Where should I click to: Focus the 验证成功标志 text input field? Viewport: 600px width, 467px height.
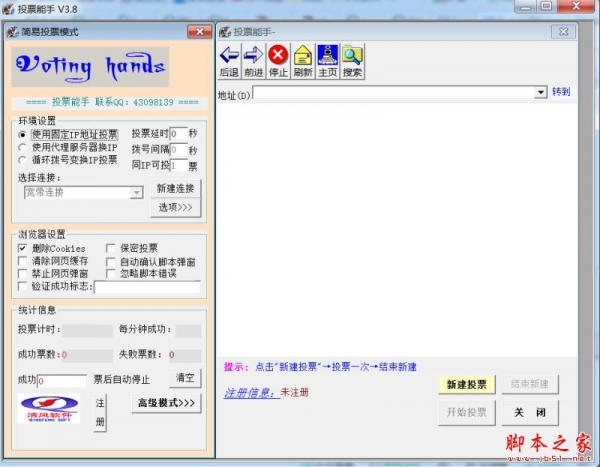point(147,287)
